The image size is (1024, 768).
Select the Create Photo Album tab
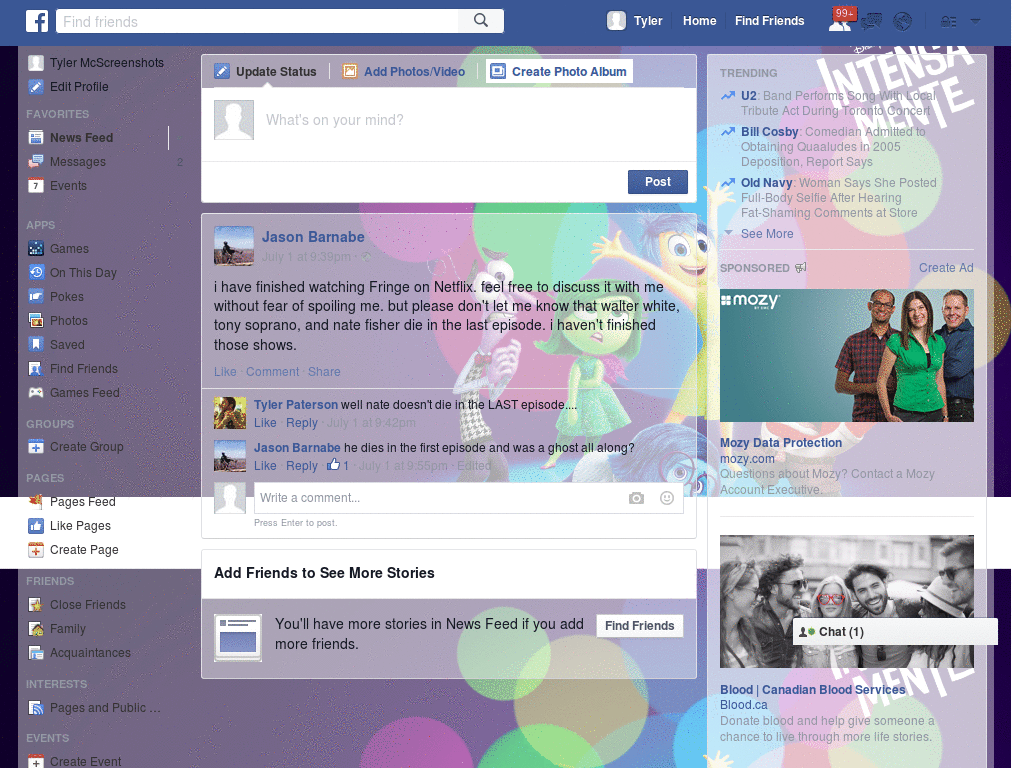click(x=559, y=72)
